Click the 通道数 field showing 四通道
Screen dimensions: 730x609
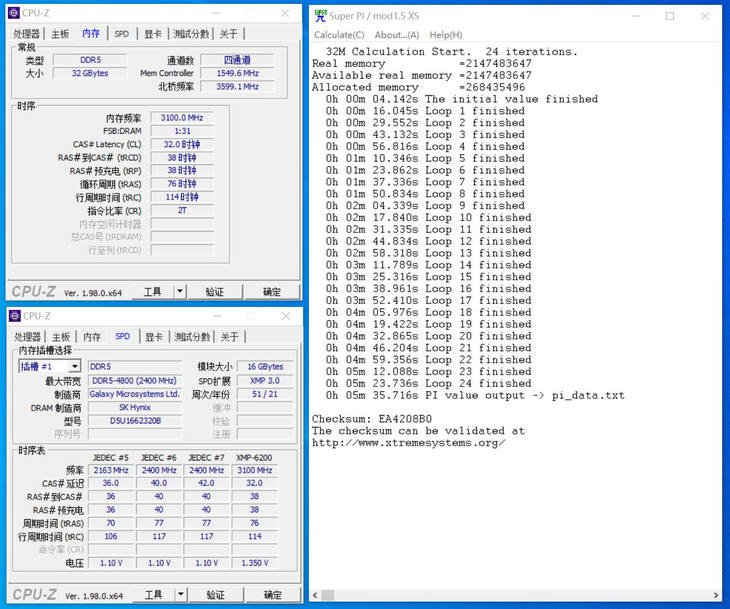pos(237,60)
